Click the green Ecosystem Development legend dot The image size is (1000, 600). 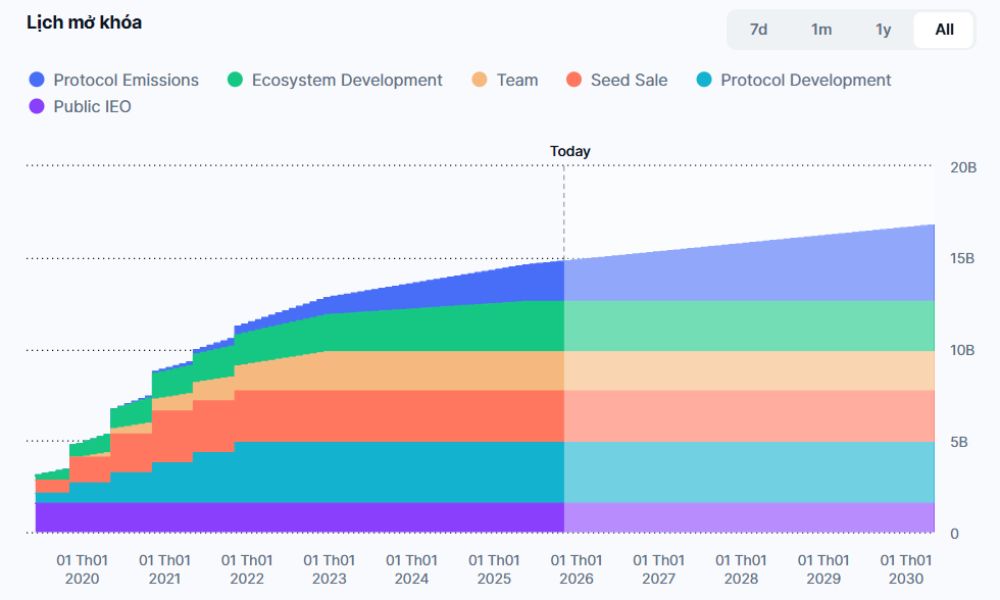coord(235,80)
